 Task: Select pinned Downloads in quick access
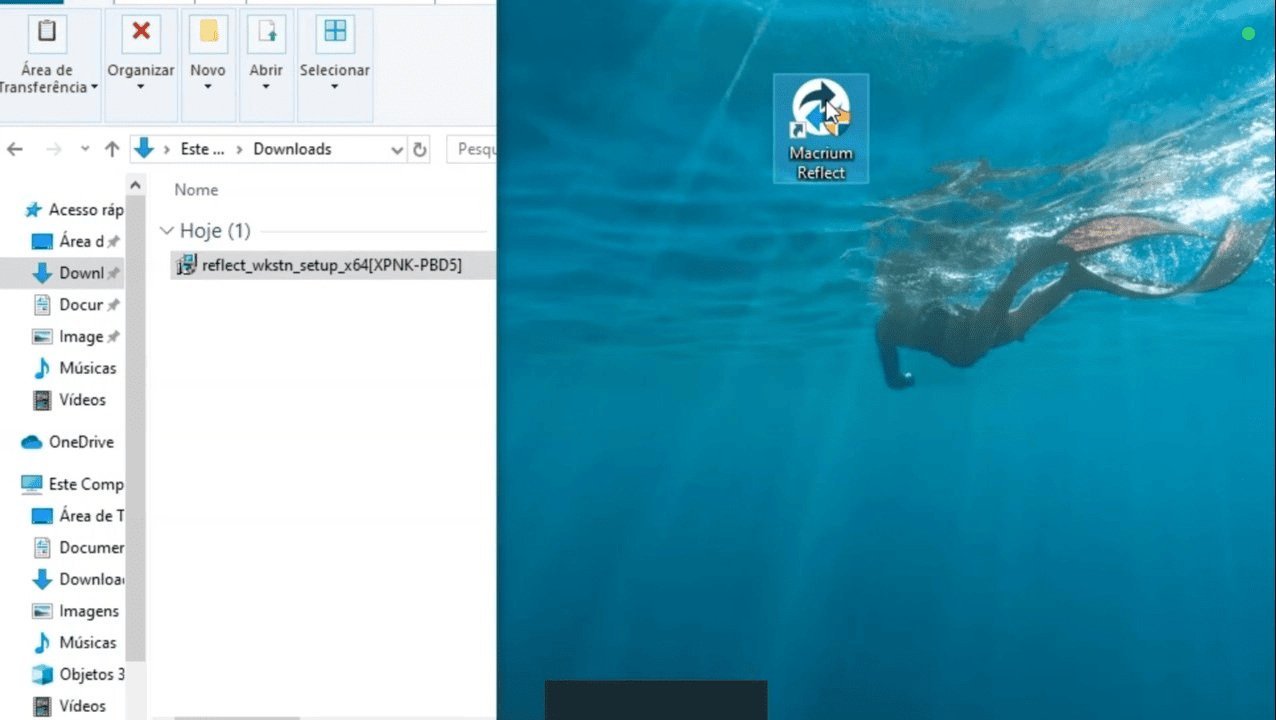[x=76, y=273]
